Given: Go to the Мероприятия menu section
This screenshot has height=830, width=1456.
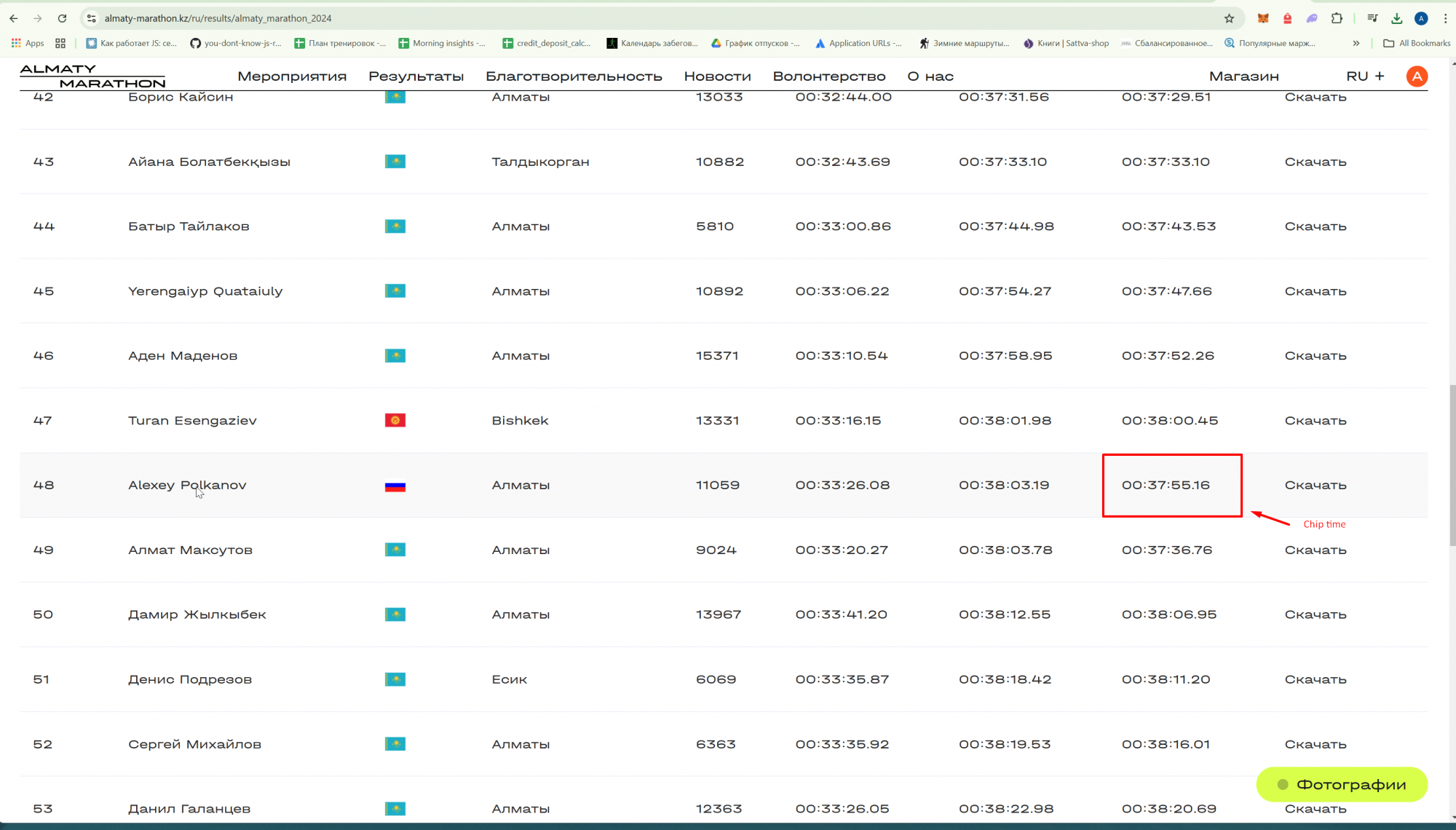Looking at the screenshot, I should pos(292,76).
